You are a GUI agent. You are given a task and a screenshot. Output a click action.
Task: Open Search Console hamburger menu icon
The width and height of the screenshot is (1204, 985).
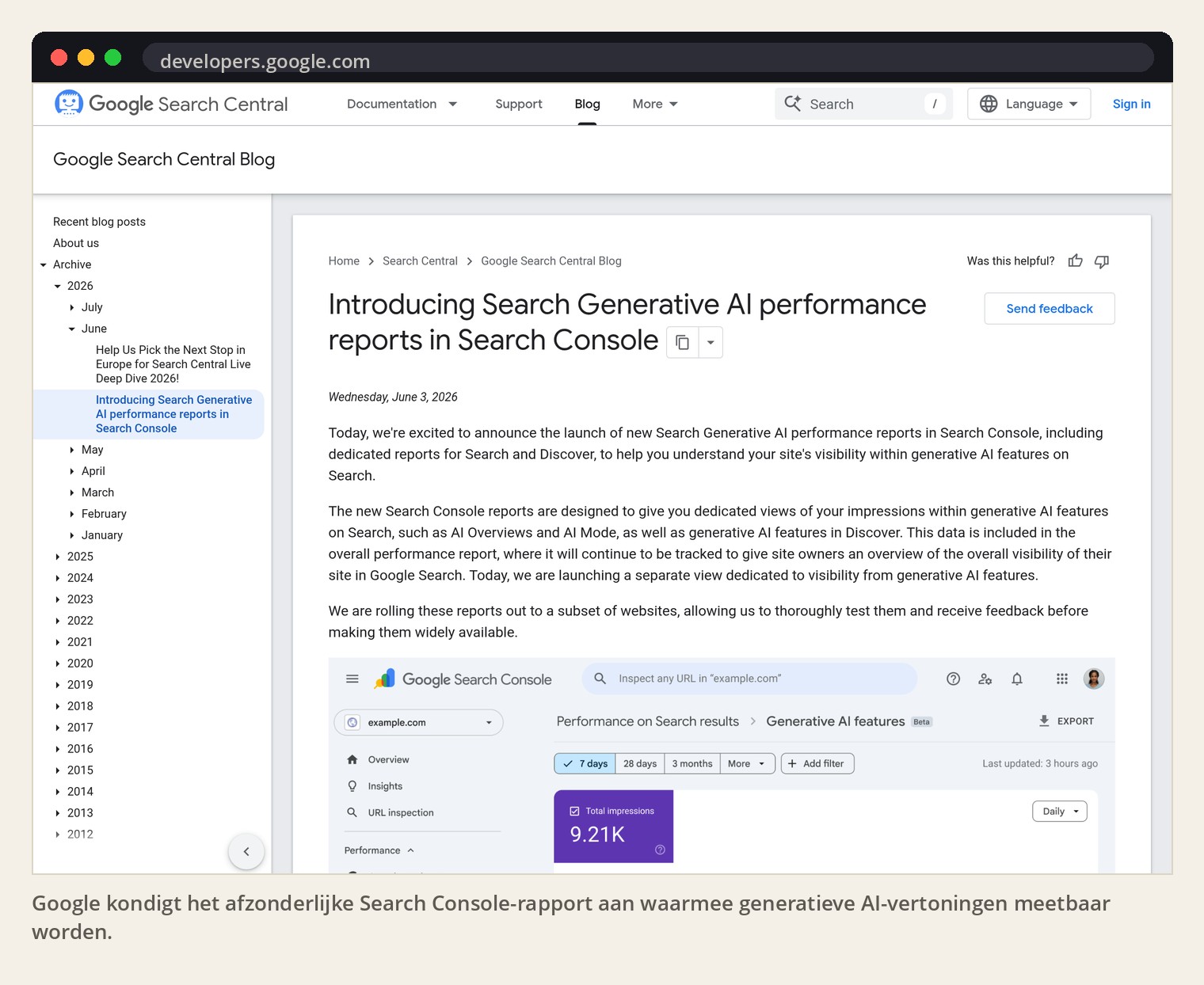(x=352, y=679)
